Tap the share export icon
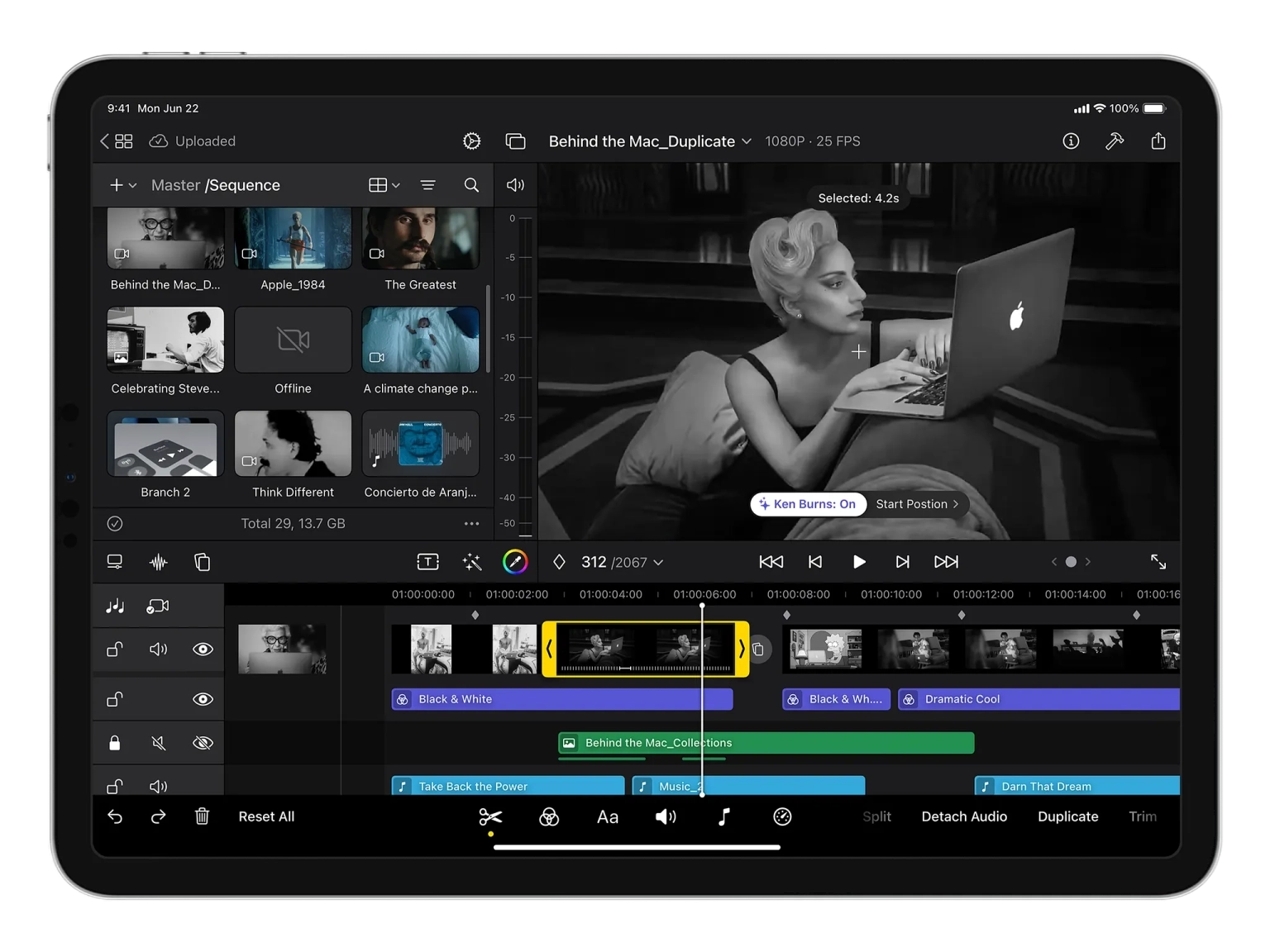Screen dimensions: 1270x952 click(1158, 141)
